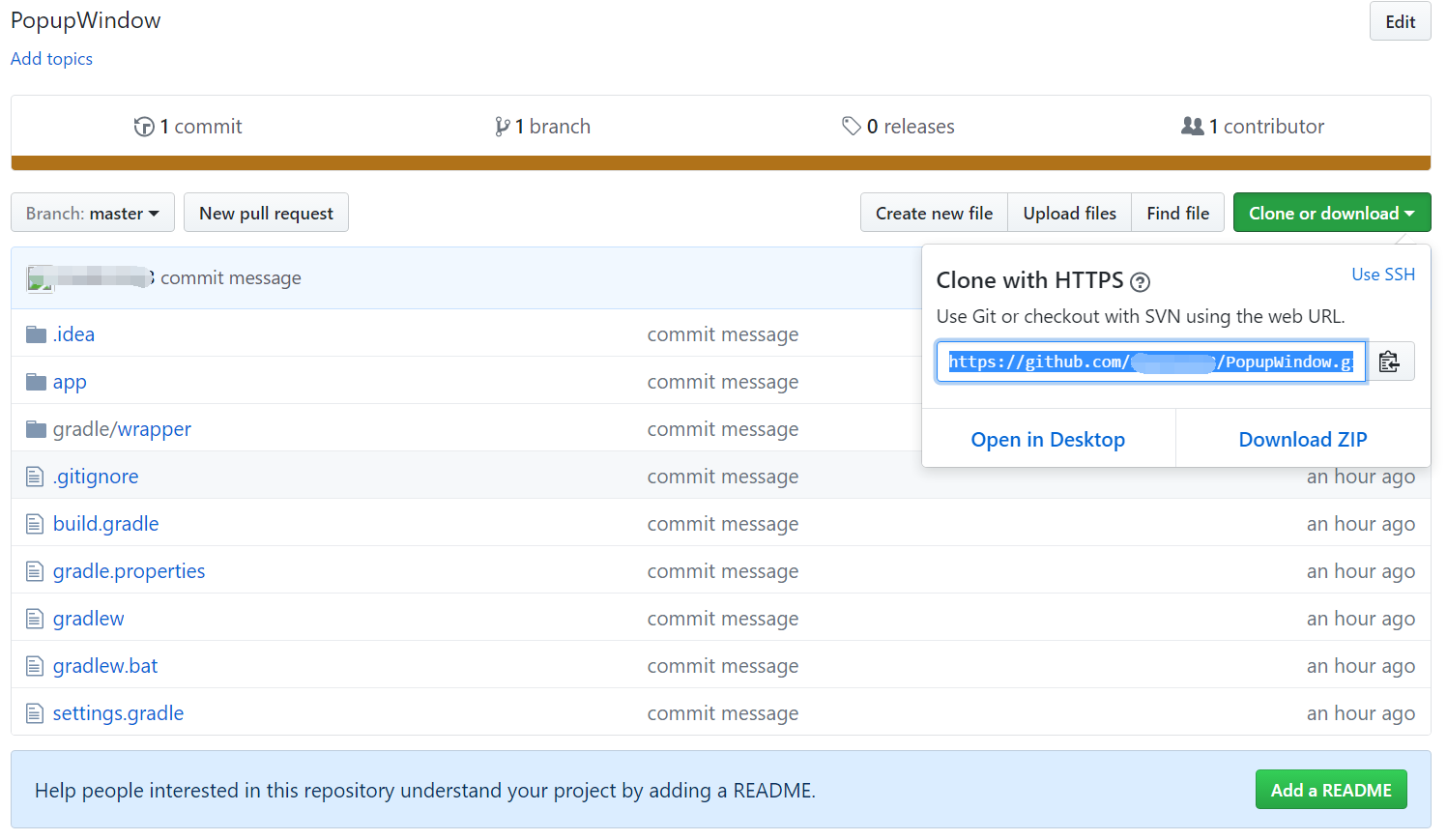The width and height of the screenshot is (1447, 840).
Task: Open the 0 releases tab
Action: (x=898, y=127)
